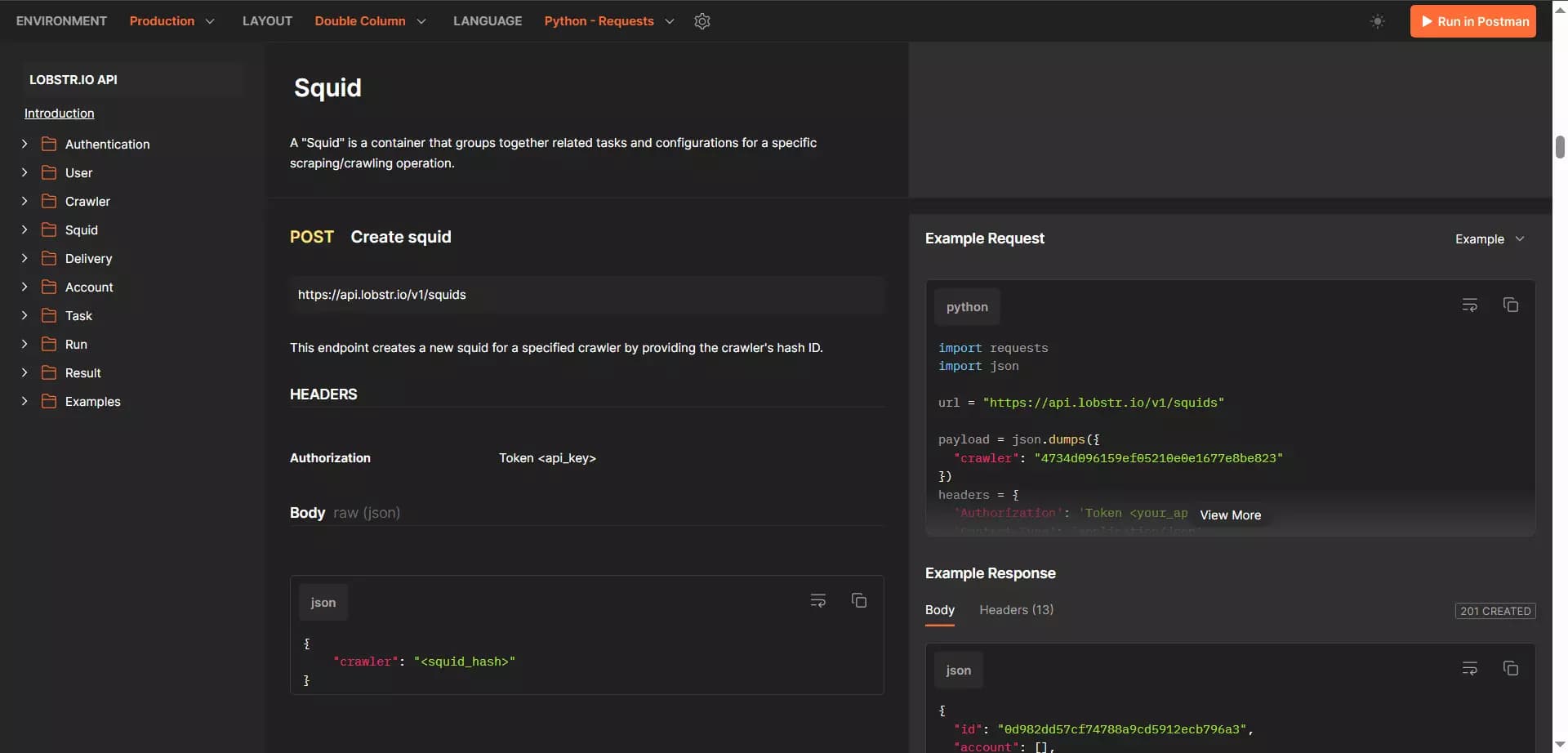The height and width of the screenshot is (753, 1568).
Task: Click the Examples folder icon
Action: (49, 401)
